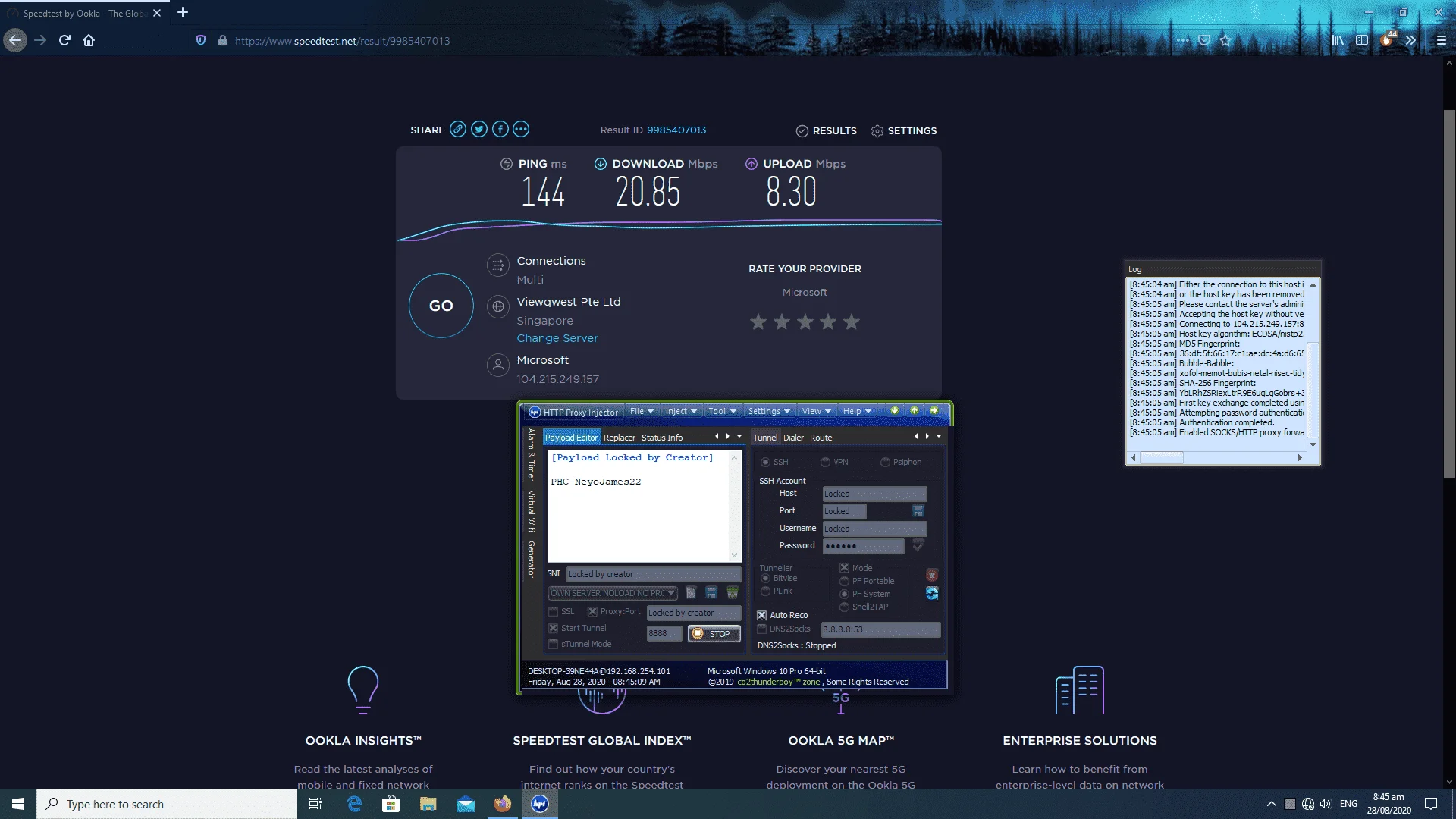Click the STOP button
1456x819 pixels.
click(x=714, y=634)
